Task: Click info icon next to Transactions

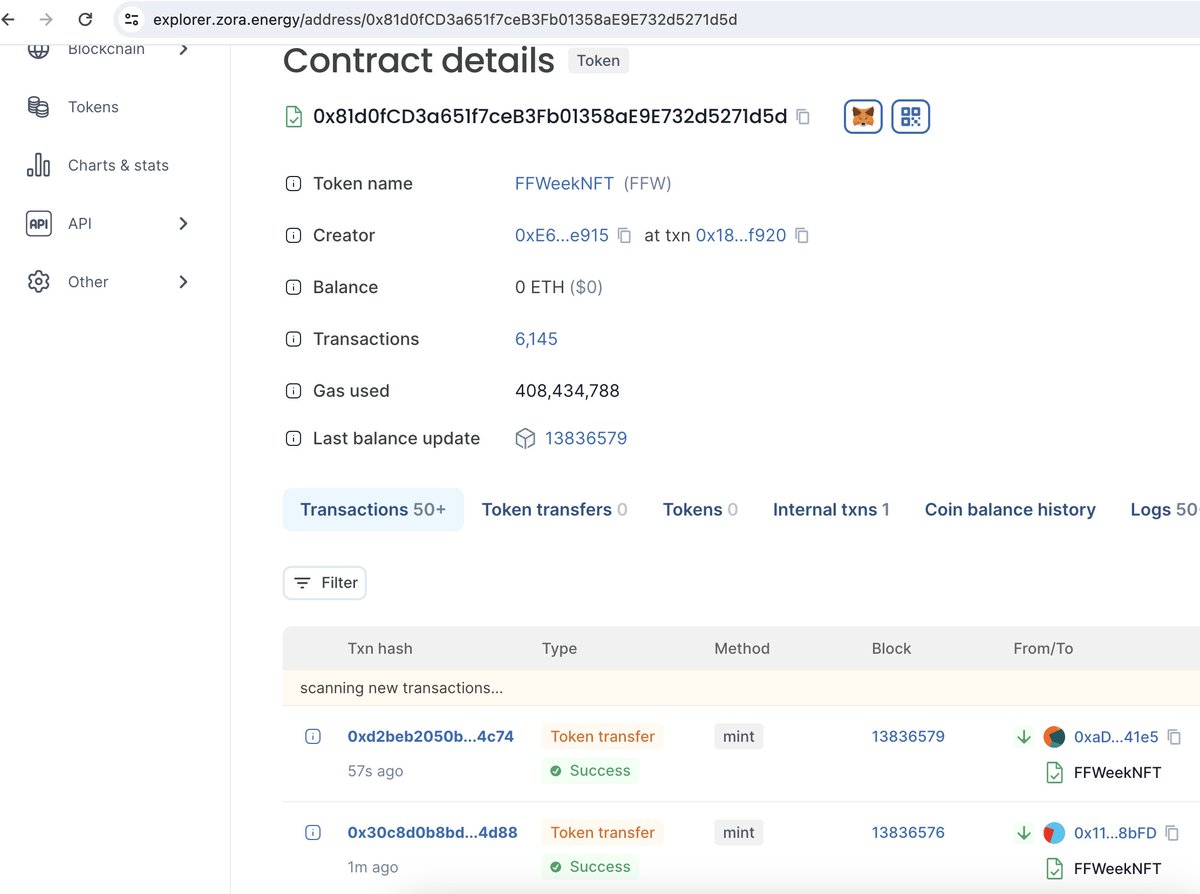Action: tap(293, 339)
